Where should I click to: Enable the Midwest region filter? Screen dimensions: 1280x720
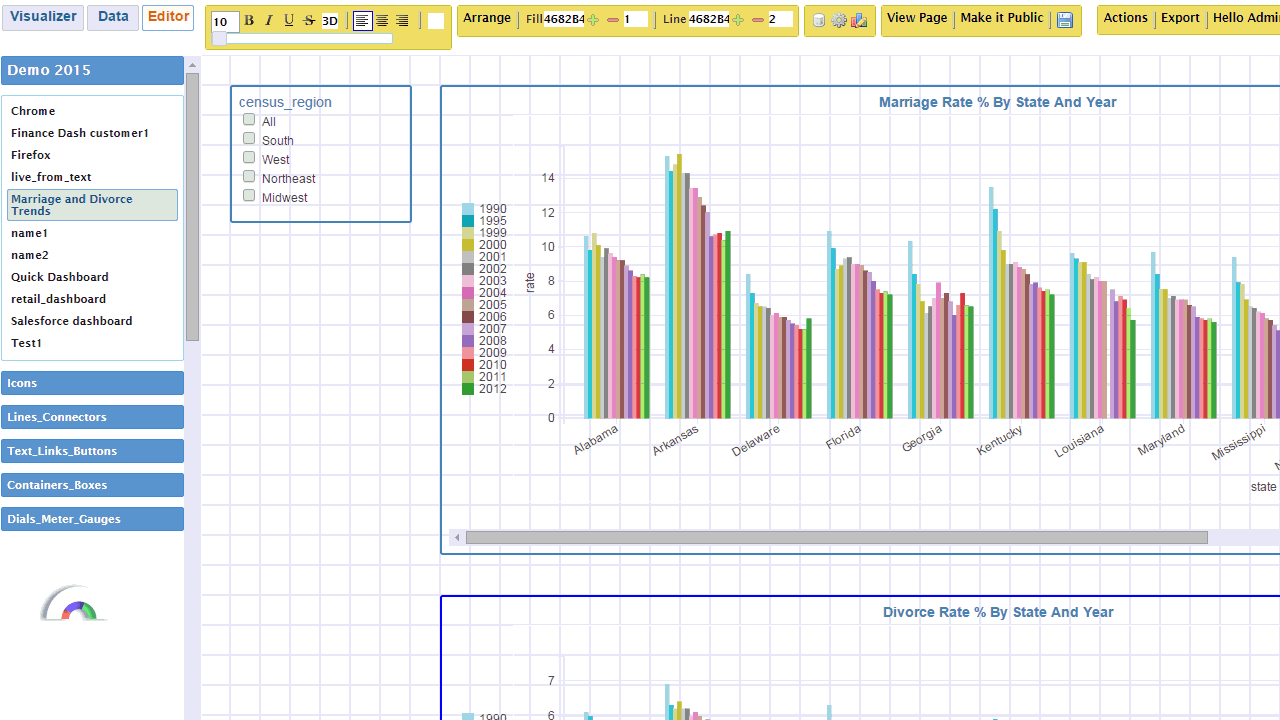pos(248,195)
